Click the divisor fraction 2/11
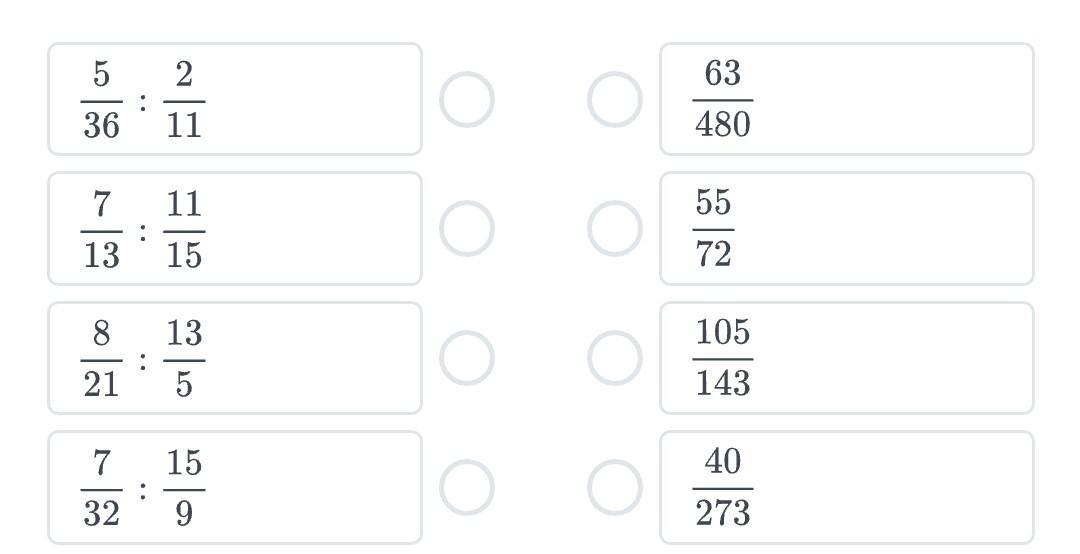The height and width of the screenshot is (554, 1080). coord(184,100)
